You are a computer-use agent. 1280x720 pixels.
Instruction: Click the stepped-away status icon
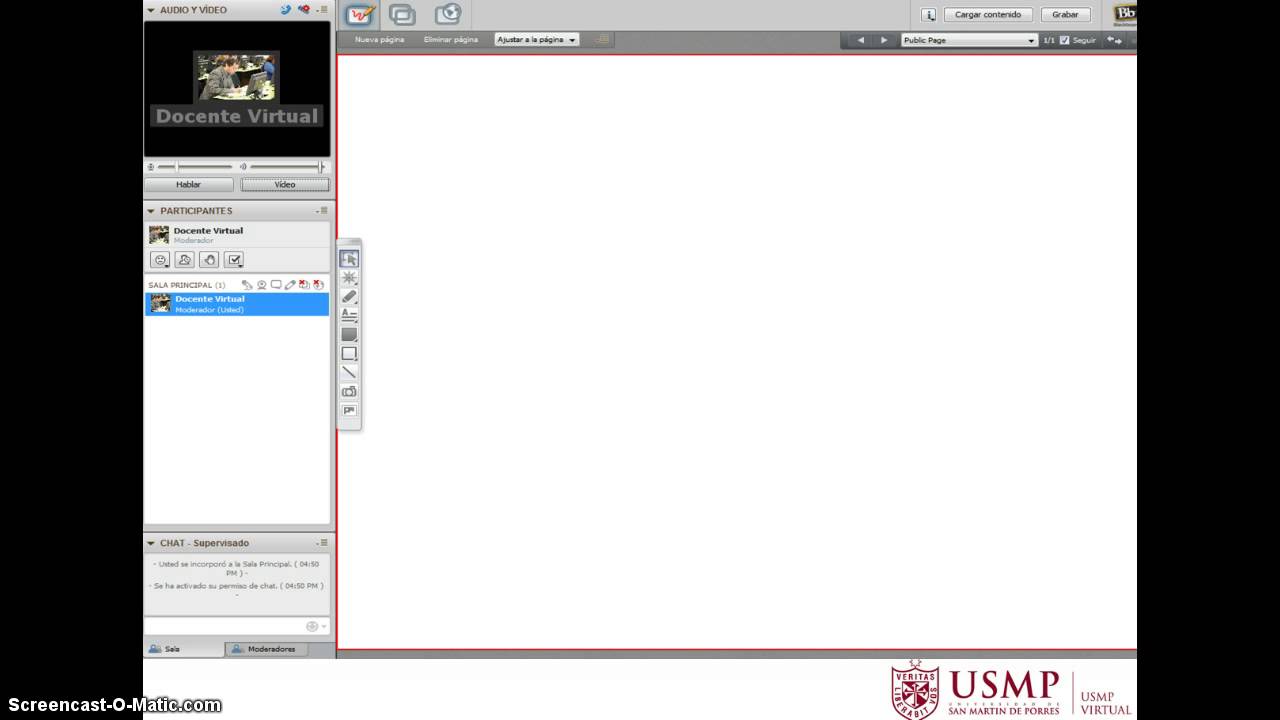coord(185,260)
